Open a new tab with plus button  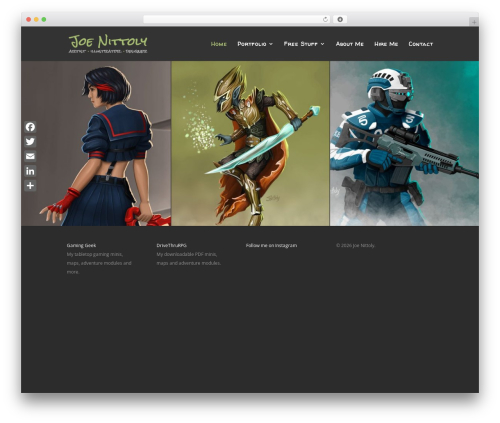click(x=474, y=22)
